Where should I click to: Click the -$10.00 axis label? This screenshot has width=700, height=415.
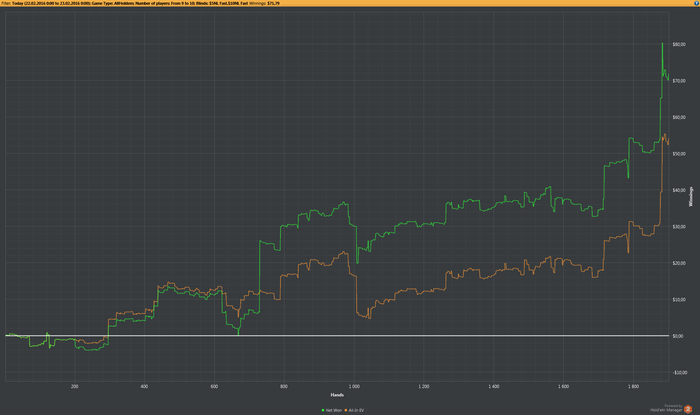tap(679, 373)
